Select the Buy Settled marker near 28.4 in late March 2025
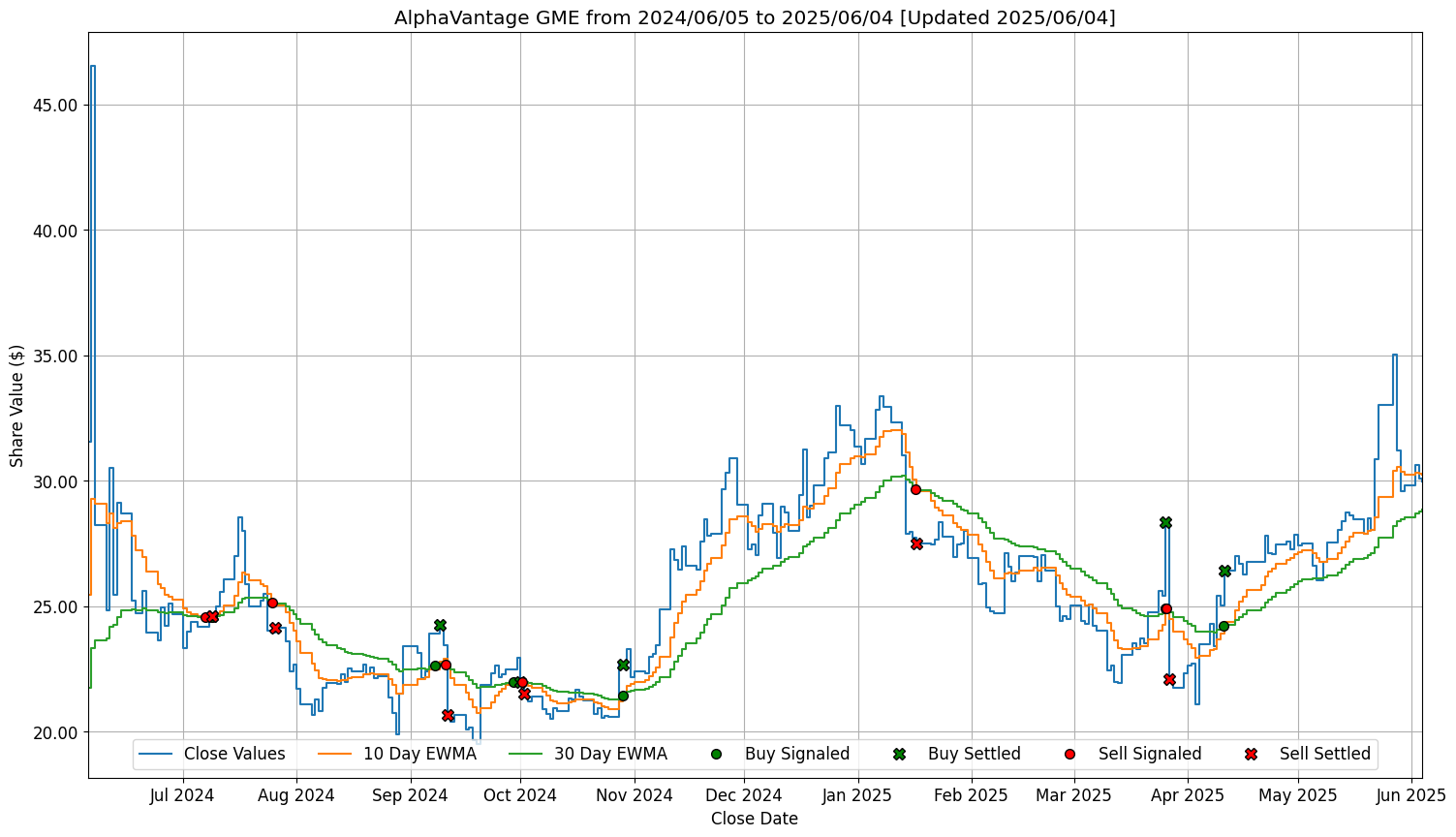1456x837 pixels. pos(1165,522)
